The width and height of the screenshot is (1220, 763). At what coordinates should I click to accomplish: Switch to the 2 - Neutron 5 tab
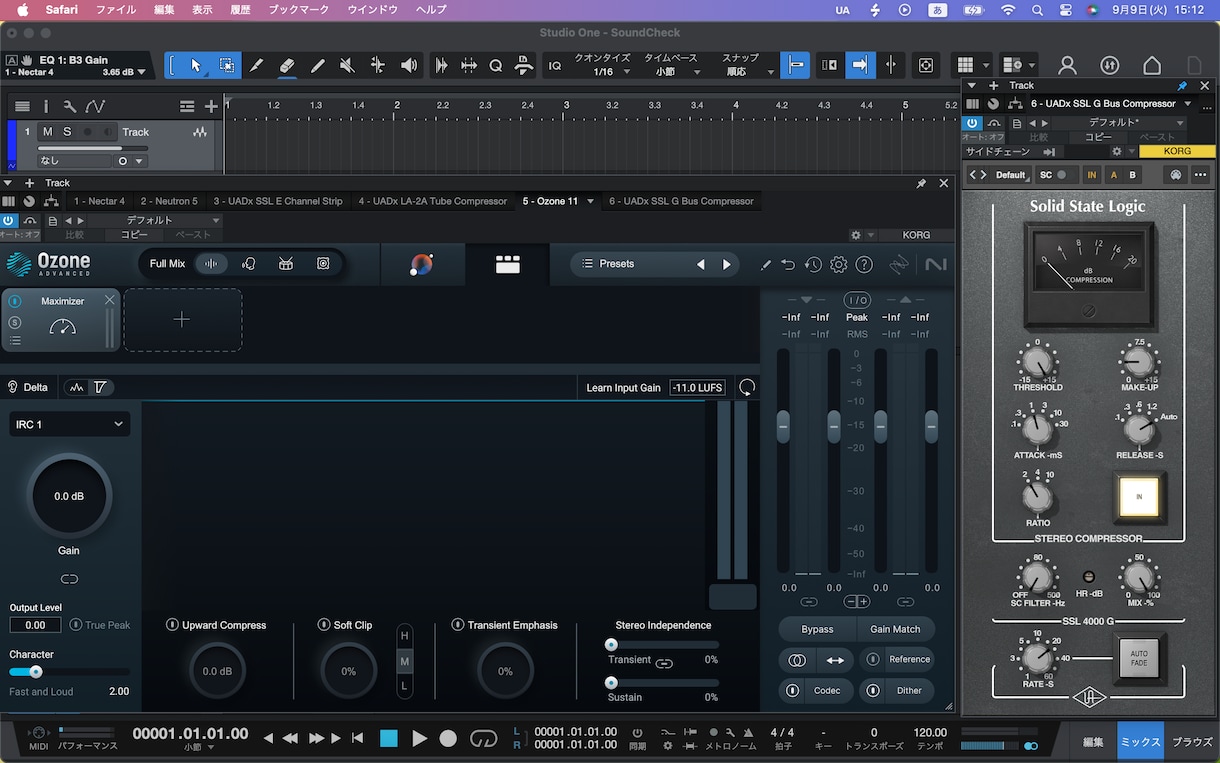[169, 201]
